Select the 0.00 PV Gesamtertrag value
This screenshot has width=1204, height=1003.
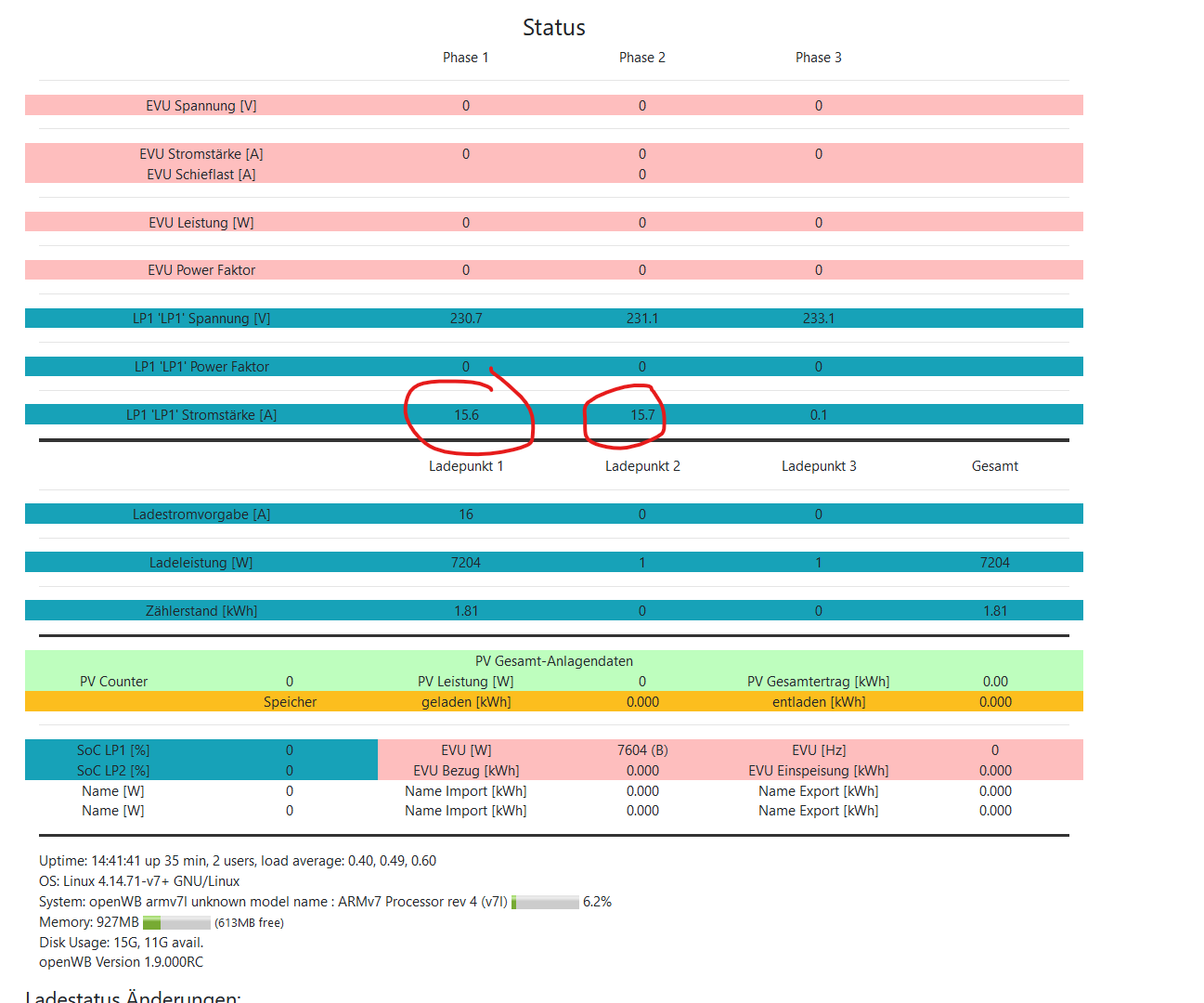coord(995,682)
